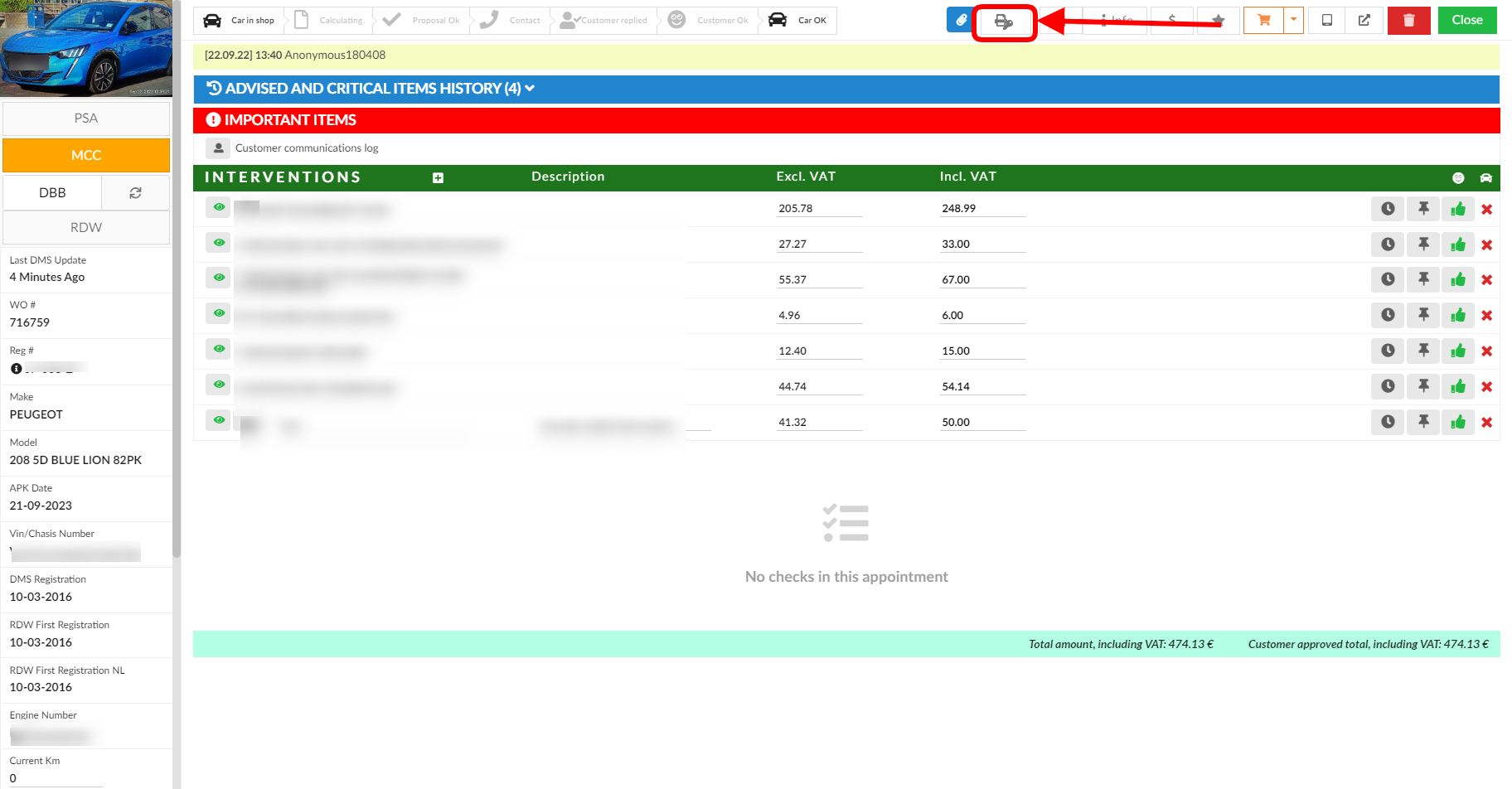Viewport: 1512px width, 789px height.
Task: Open the Customer communications log
Action: click(306, 148)
